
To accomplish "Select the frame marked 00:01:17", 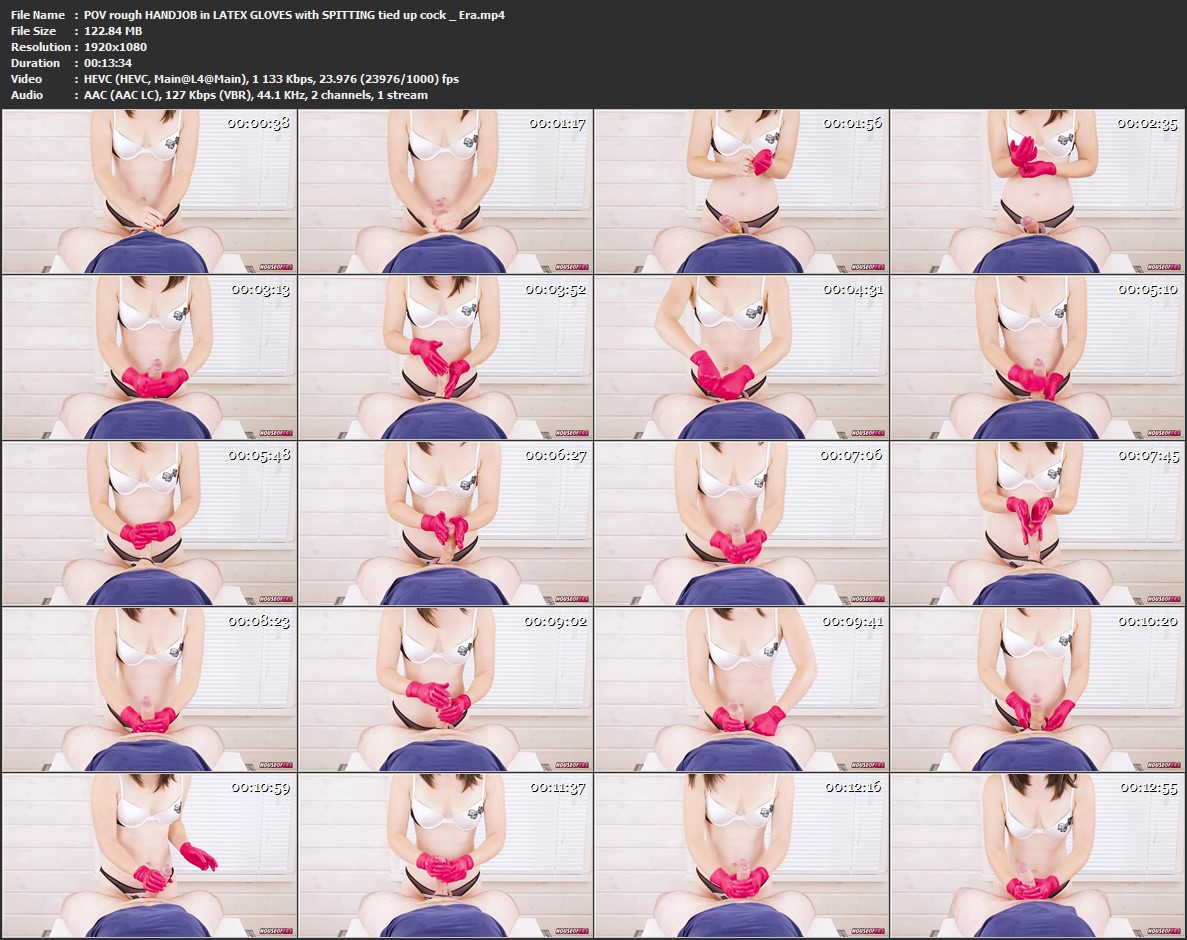I will [445, 191].
